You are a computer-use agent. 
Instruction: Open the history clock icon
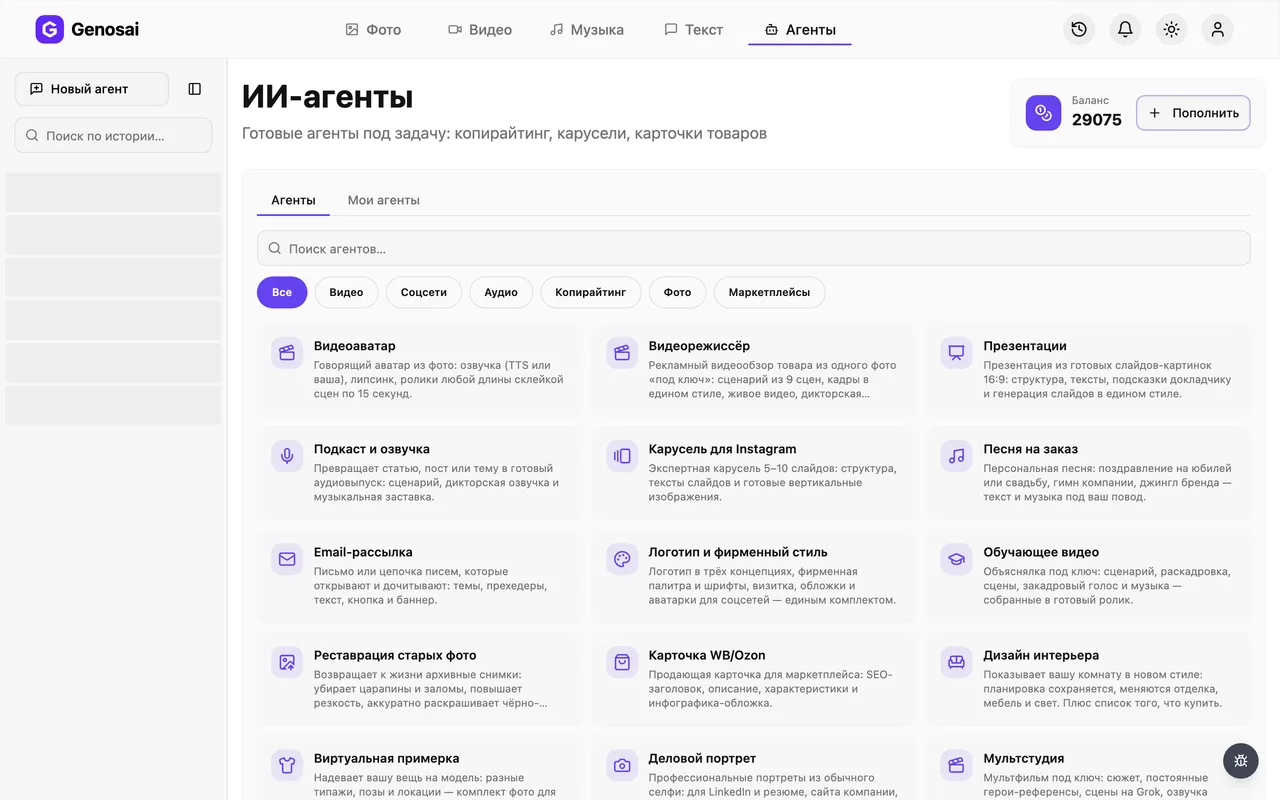coord(1079,30)
